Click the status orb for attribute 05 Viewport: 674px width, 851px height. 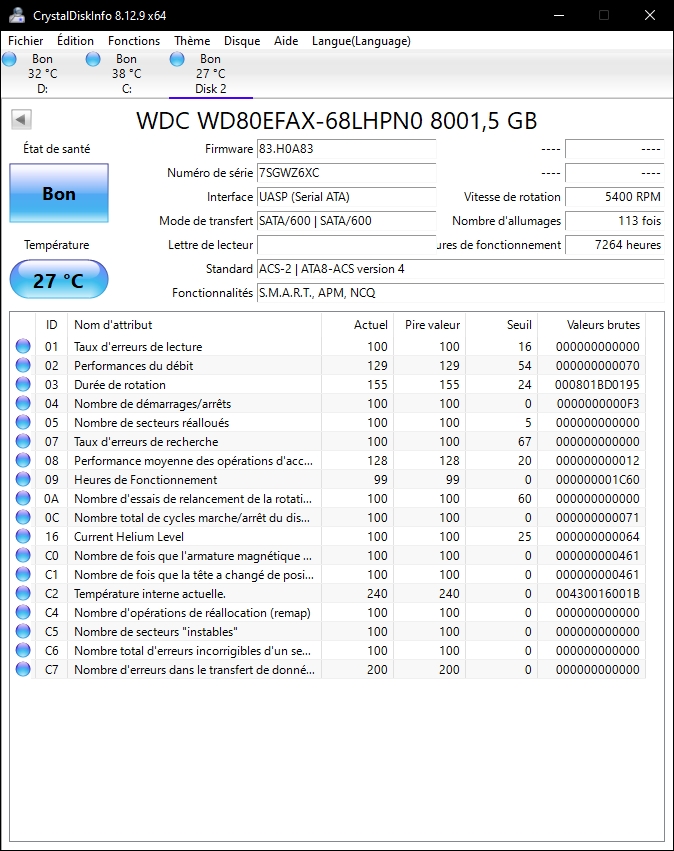pos(23,423)
